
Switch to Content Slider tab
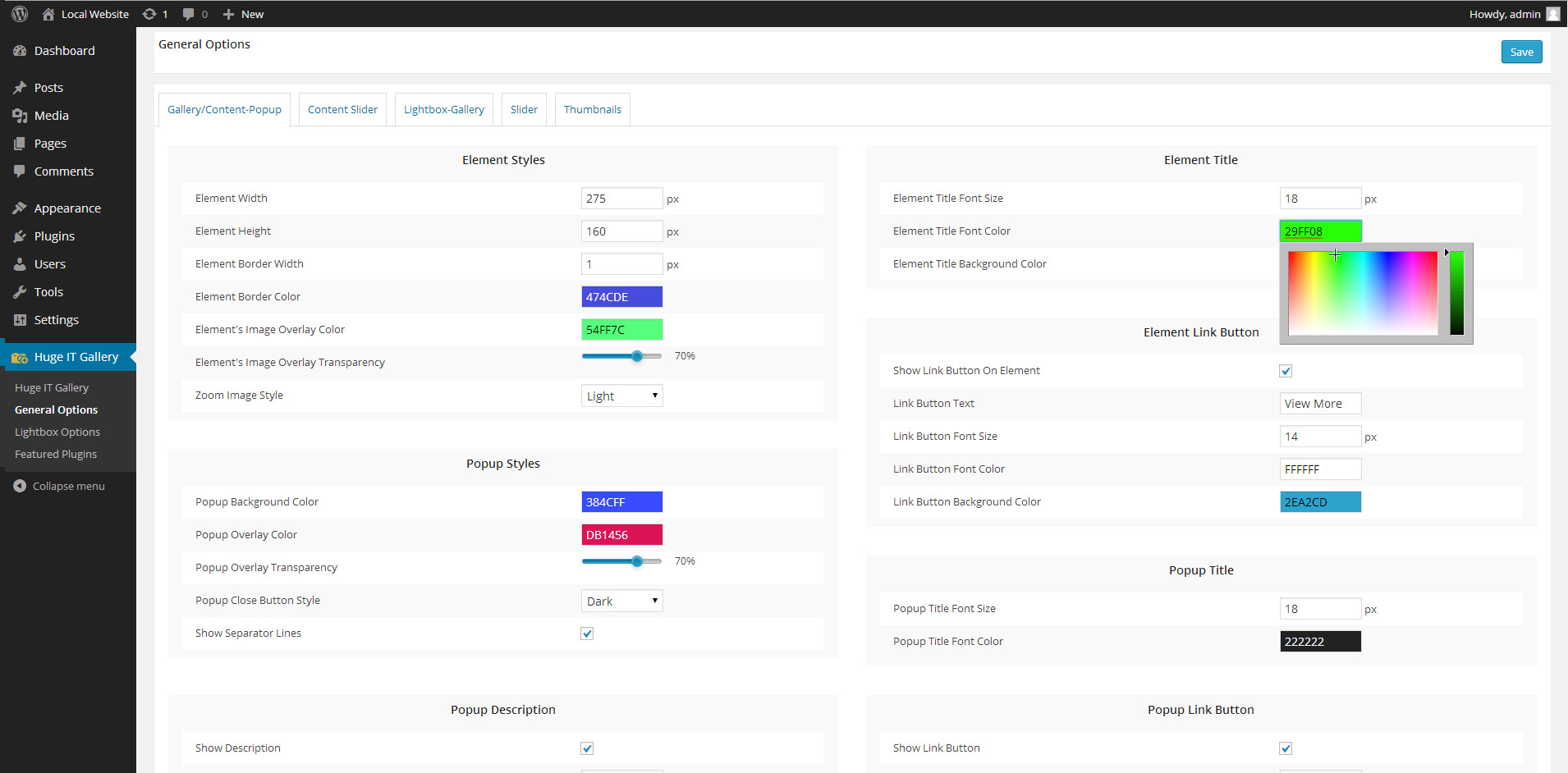tap(342, 109)
